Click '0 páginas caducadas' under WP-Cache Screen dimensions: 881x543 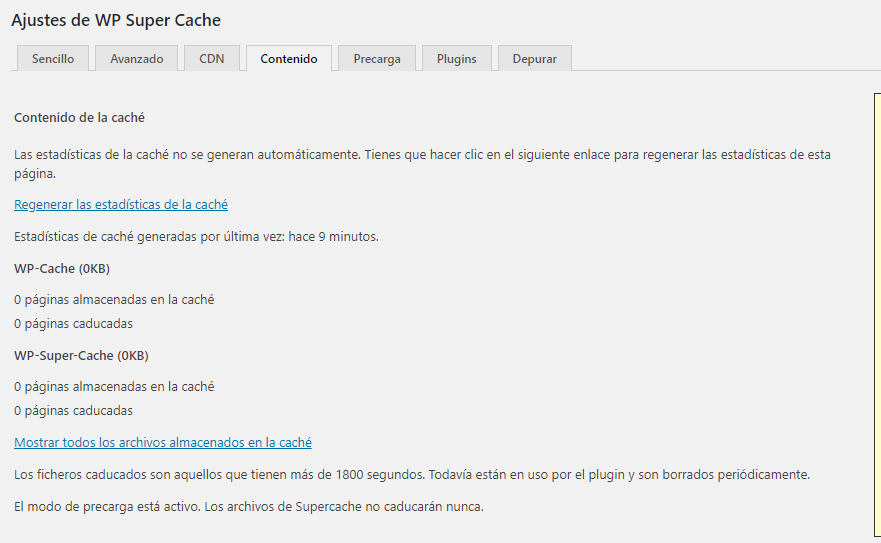click(x=74, y=324)
